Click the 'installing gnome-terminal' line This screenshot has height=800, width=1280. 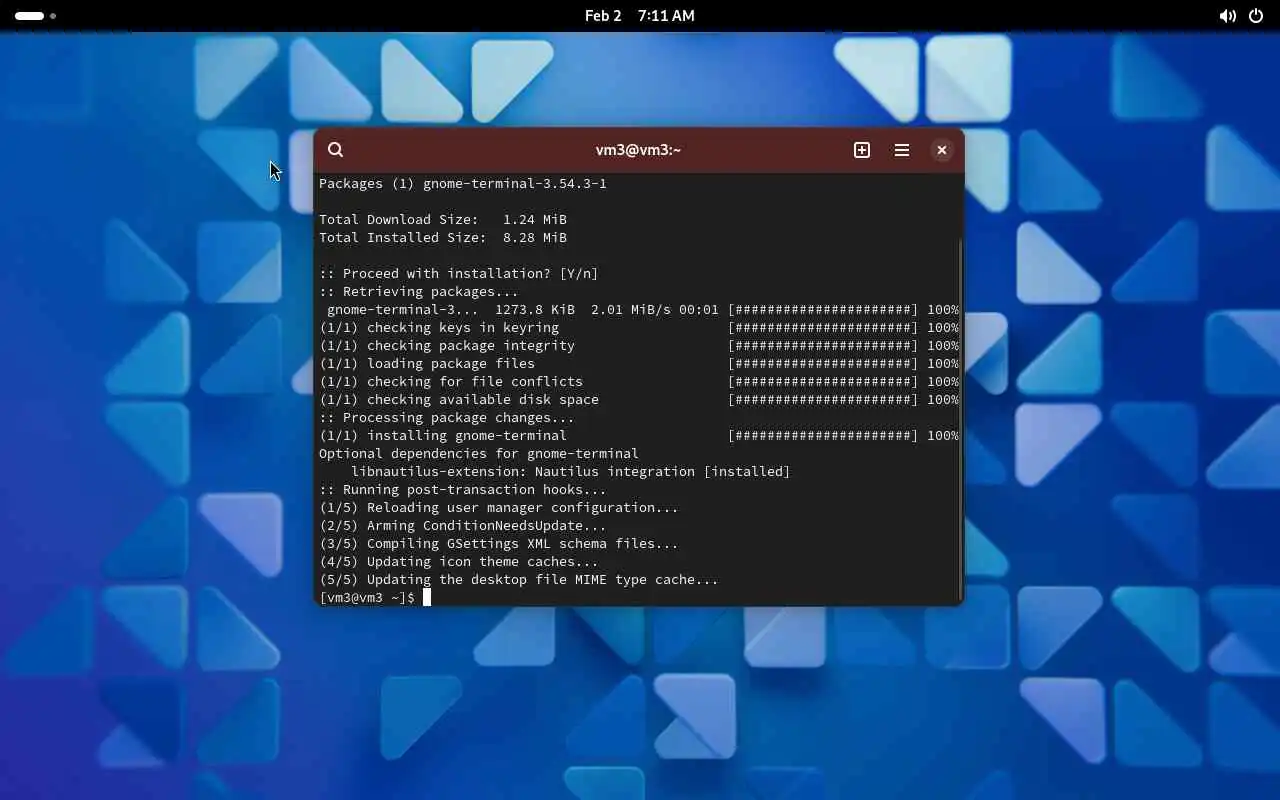coord(639,435)
